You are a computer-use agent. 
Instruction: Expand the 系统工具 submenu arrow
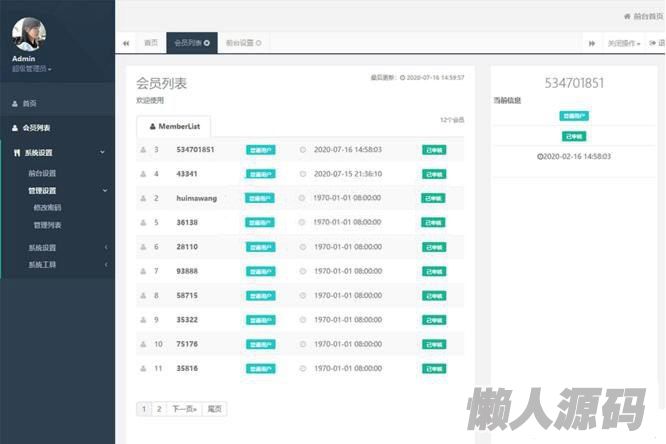tap(106, 264)
